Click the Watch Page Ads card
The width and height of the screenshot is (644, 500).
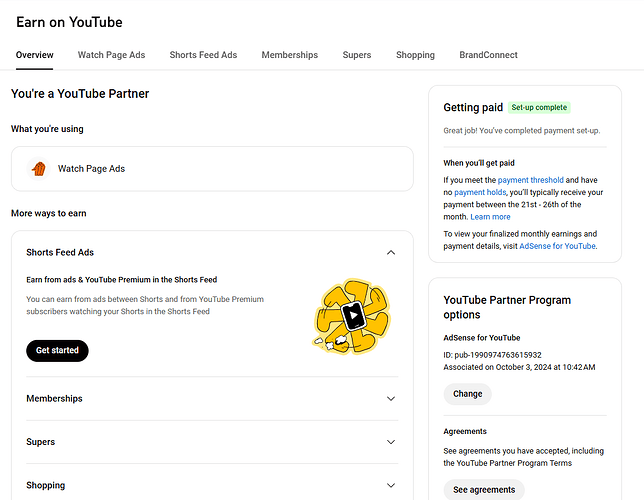tap(212, 169)
